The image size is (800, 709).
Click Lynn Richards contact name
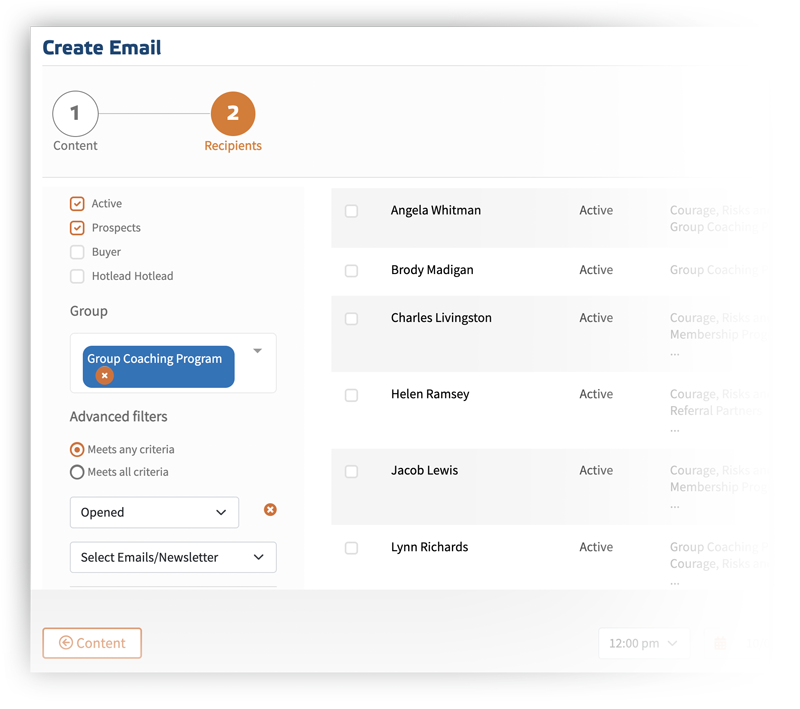pos(430,547)
